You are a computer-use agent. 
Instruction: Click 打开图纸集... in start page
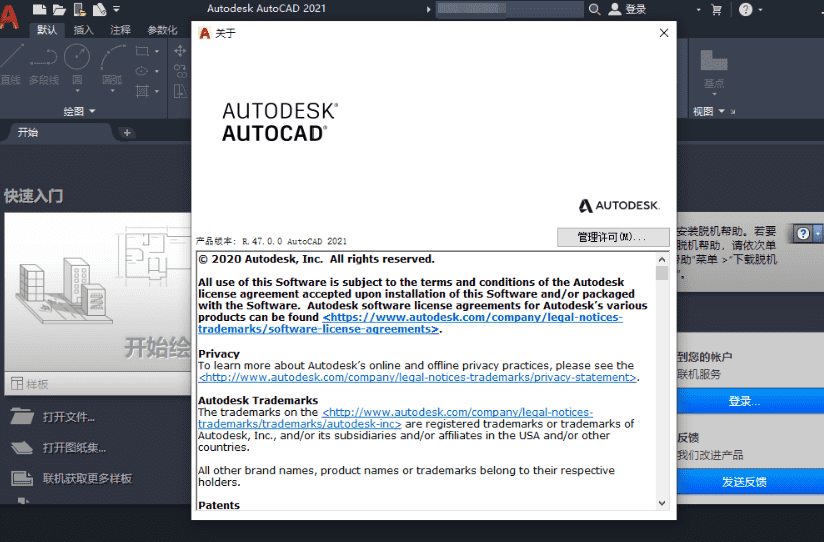point(58,447)
